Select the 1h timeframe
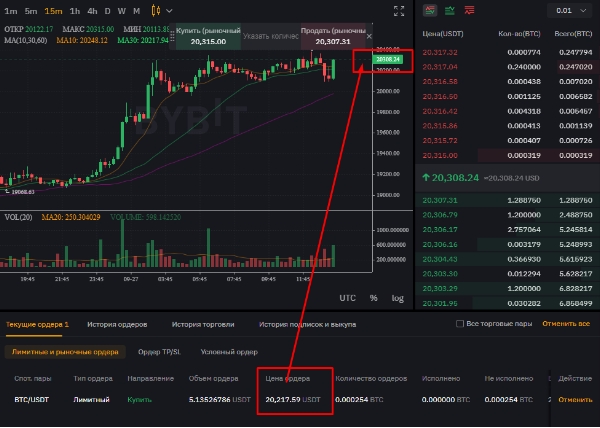600x428 pixels. click(x=73, y=11)
